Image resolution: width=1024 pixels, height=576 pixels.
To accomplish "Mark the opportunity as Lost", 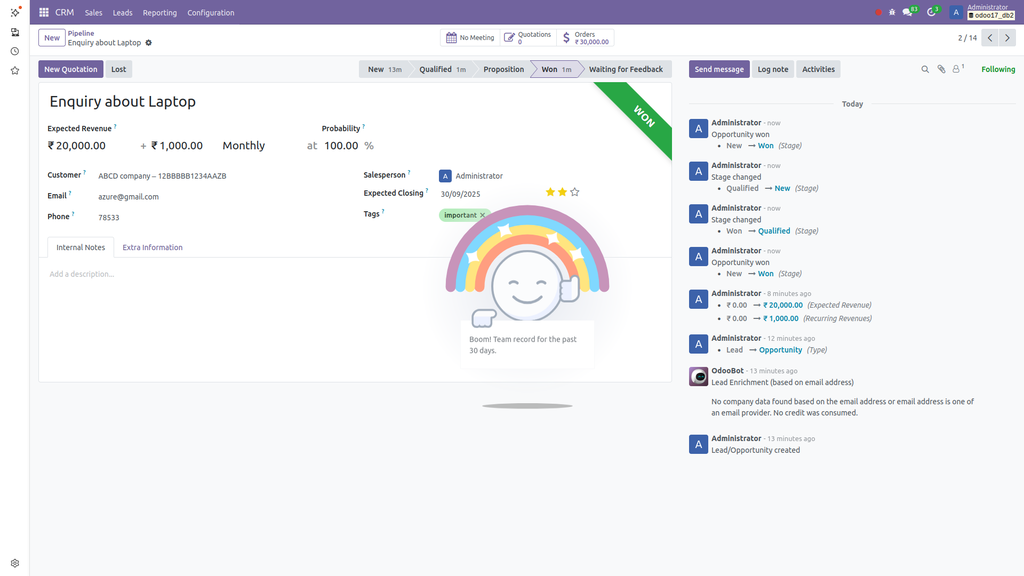I will (x=118, y=69).
